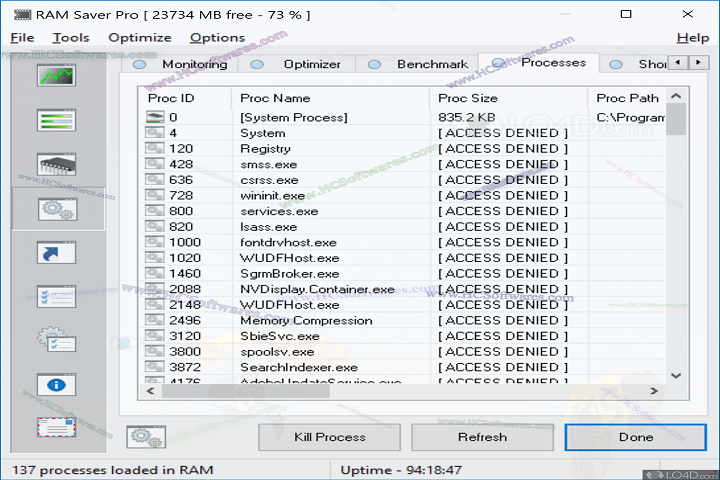Open the blue arrow Shortcuts sidebar icon
This screenshot has height=480, width=720.
coord(56,253)
